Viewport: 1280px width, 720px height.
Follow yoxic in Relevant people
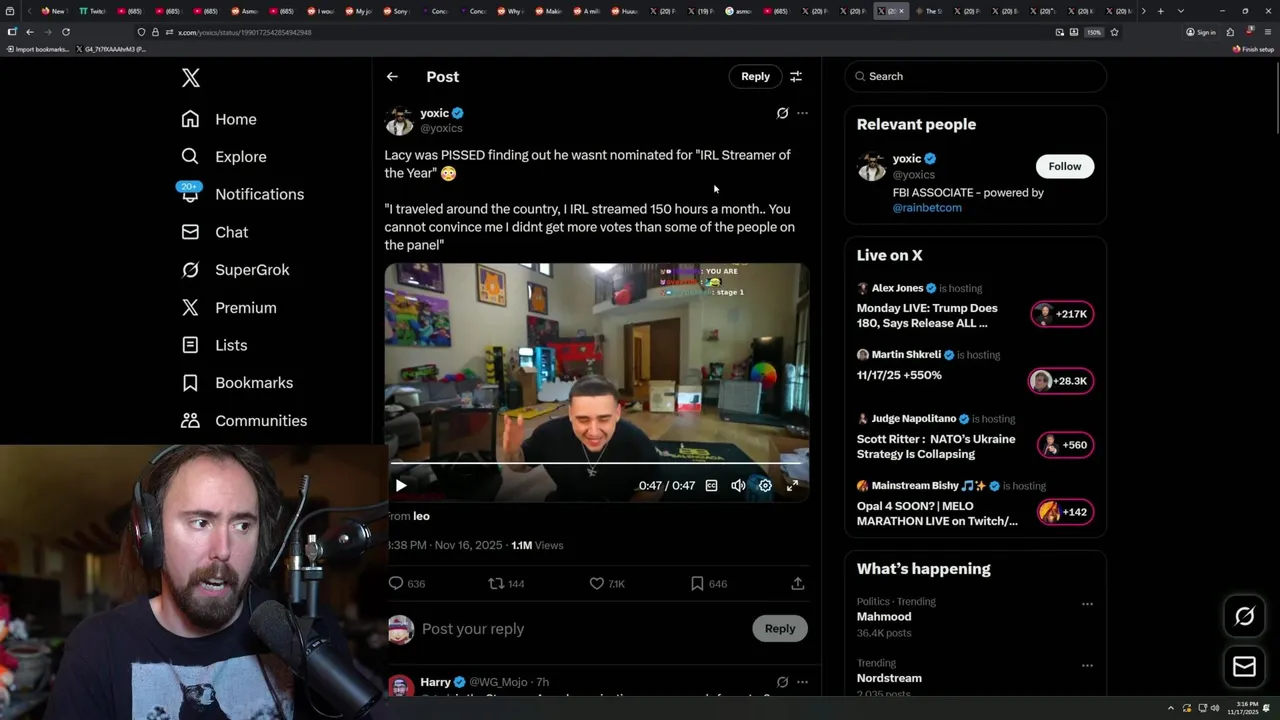coord(1065,166)
